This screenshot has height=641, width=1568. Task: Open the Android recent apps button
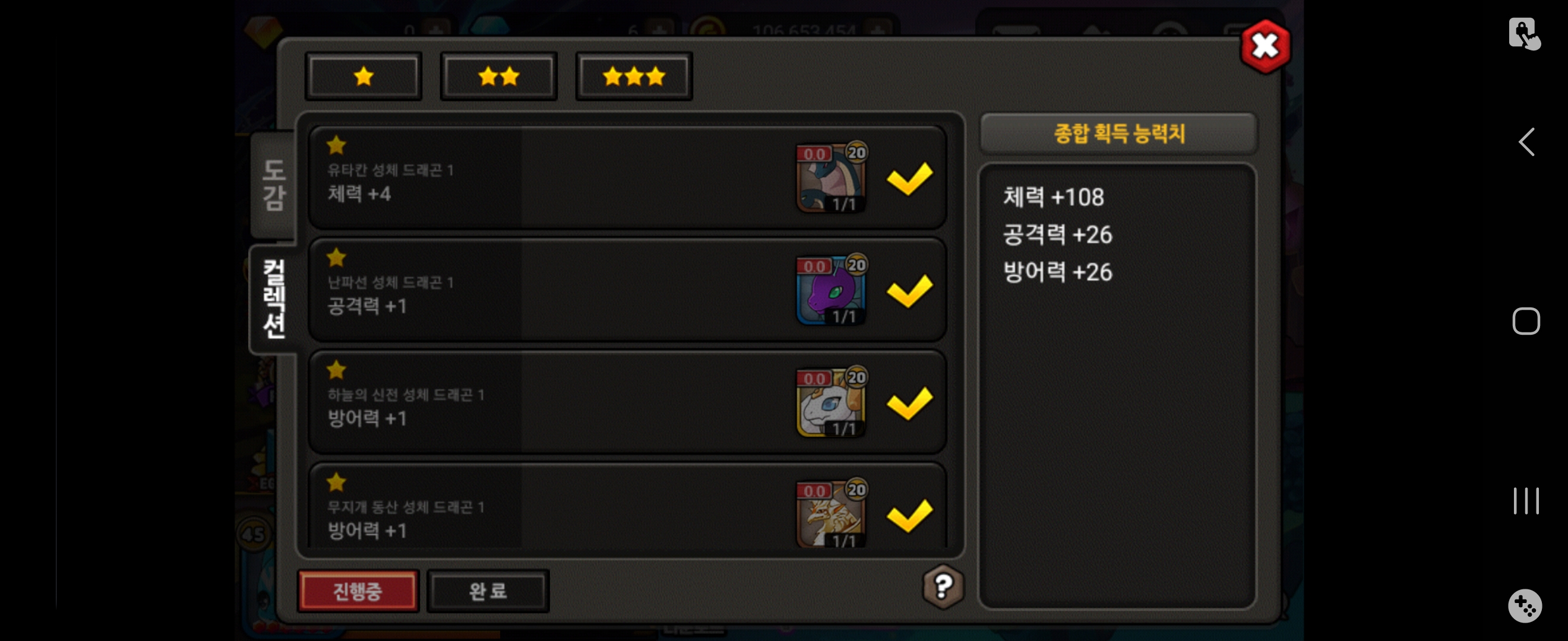(1526, 500)
